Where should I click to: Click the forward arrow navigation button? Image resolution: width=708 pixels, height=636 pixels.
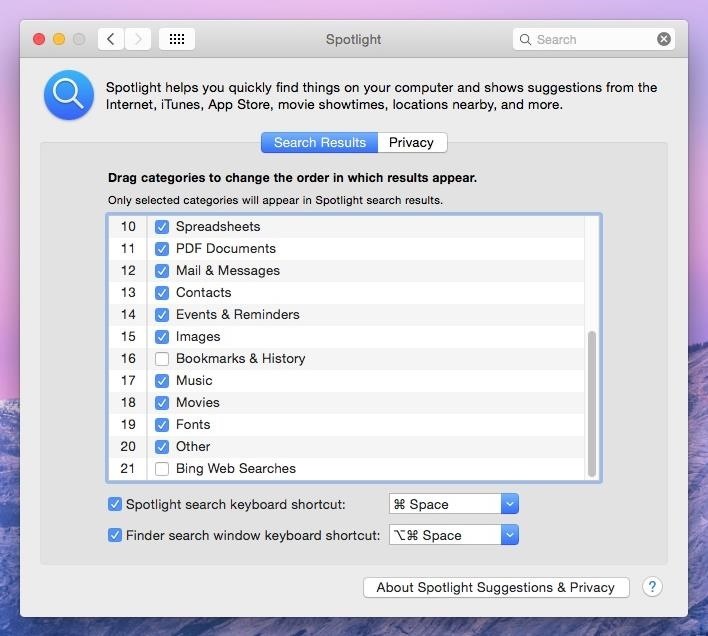[138, 39]
